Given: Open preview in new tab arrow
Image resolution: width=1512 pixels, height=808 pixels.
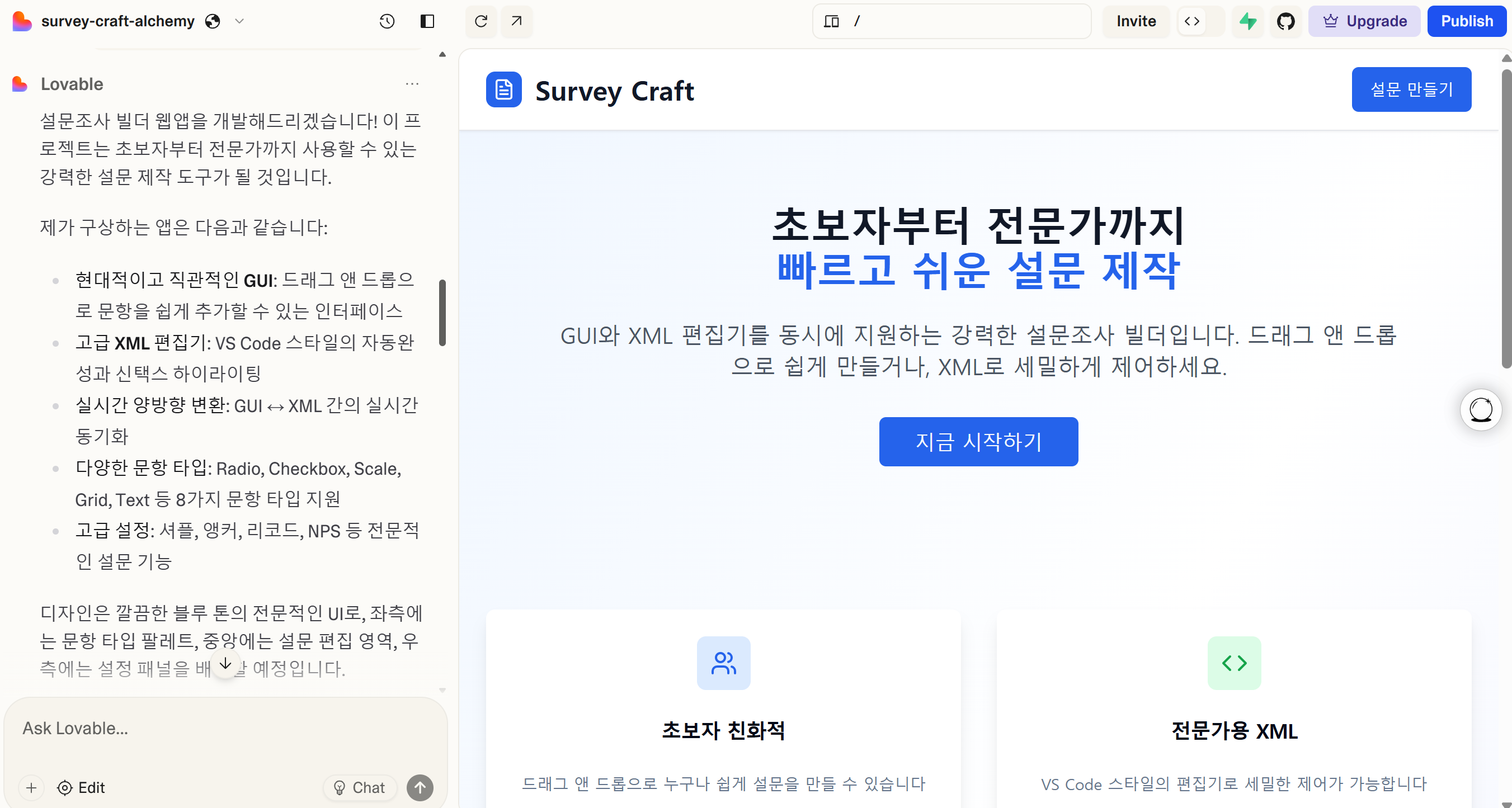Looking at the screenshot, I should tap(516, 22).
